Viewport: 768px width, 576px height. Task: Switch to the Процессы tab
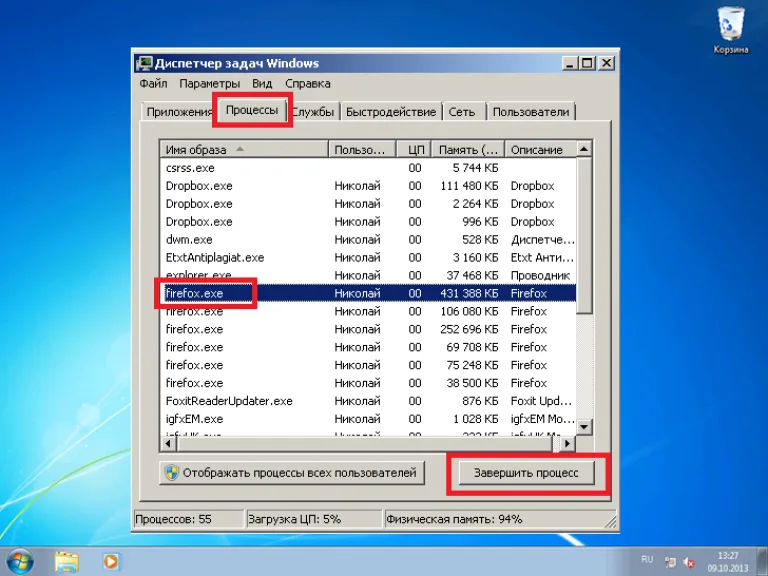click(x=252, y=110)
